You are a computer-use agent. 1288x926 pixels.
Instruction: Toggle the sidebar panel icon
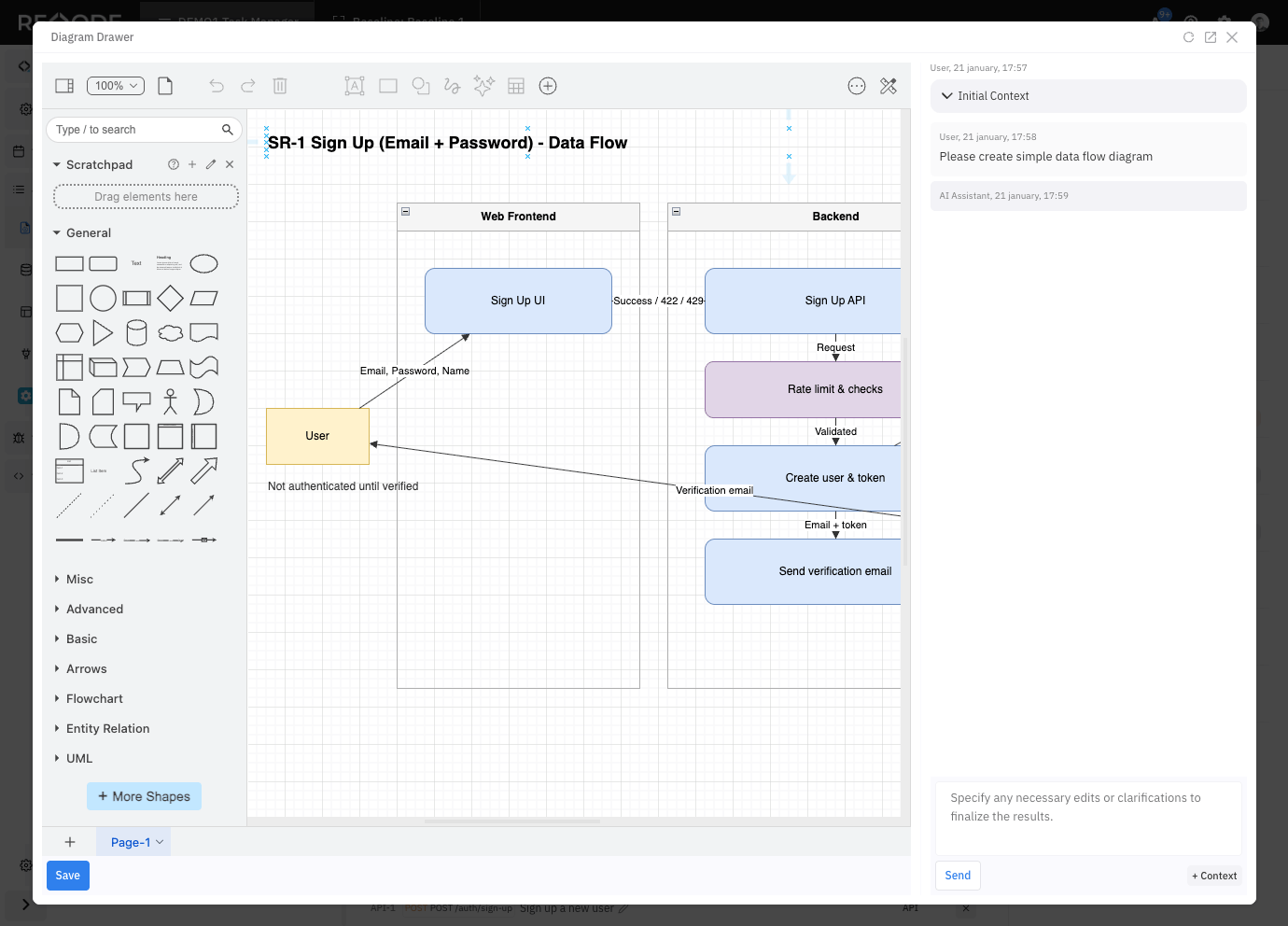(64, 86)
